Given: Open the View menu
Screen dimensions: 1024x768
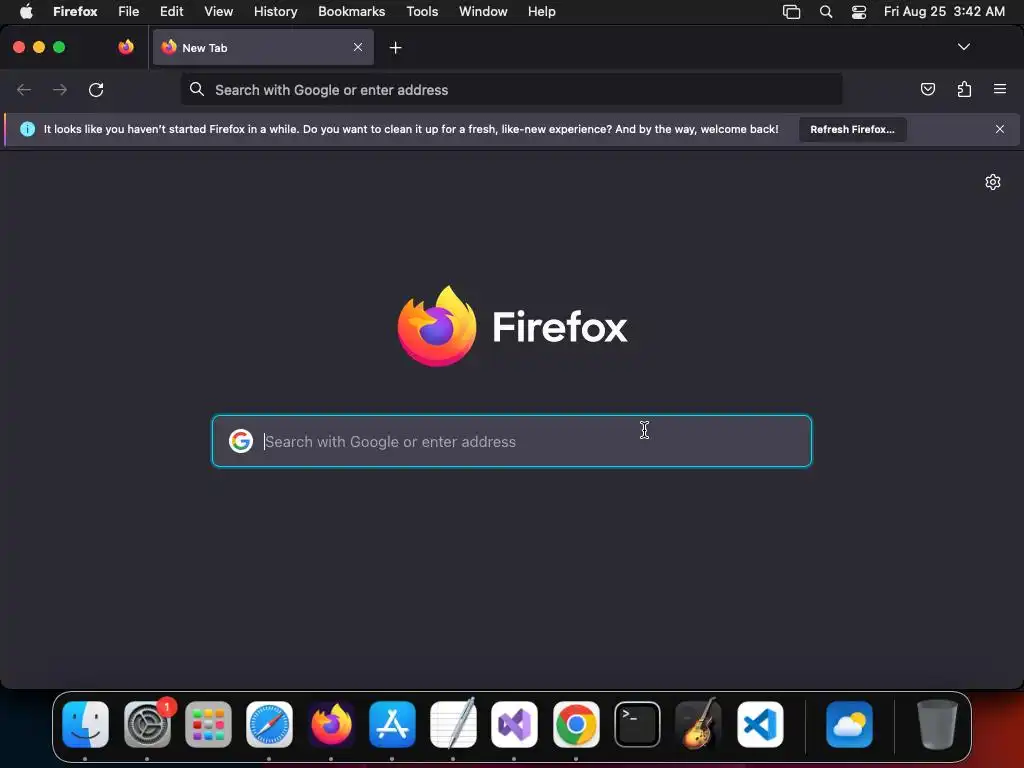Looking at the screenshot, I should (x=218, y=12).
